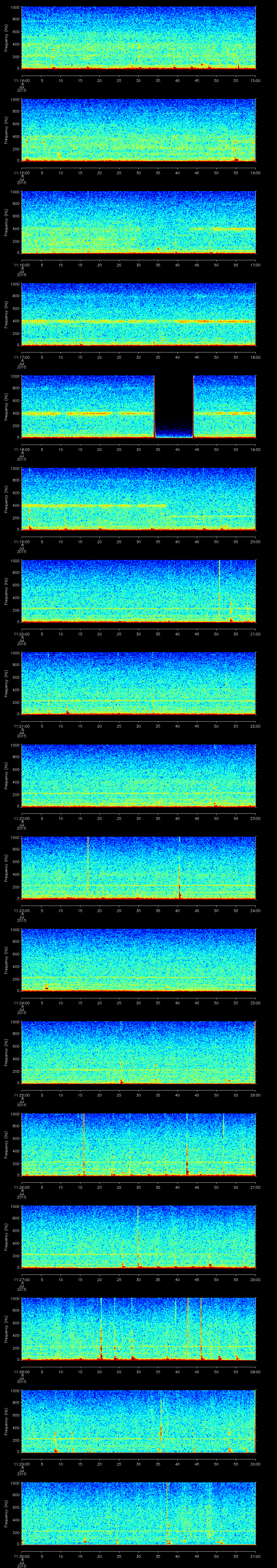Click the 22:00 end time label
This screenshot has width=277, height=1568.
(x=256, y=726)
